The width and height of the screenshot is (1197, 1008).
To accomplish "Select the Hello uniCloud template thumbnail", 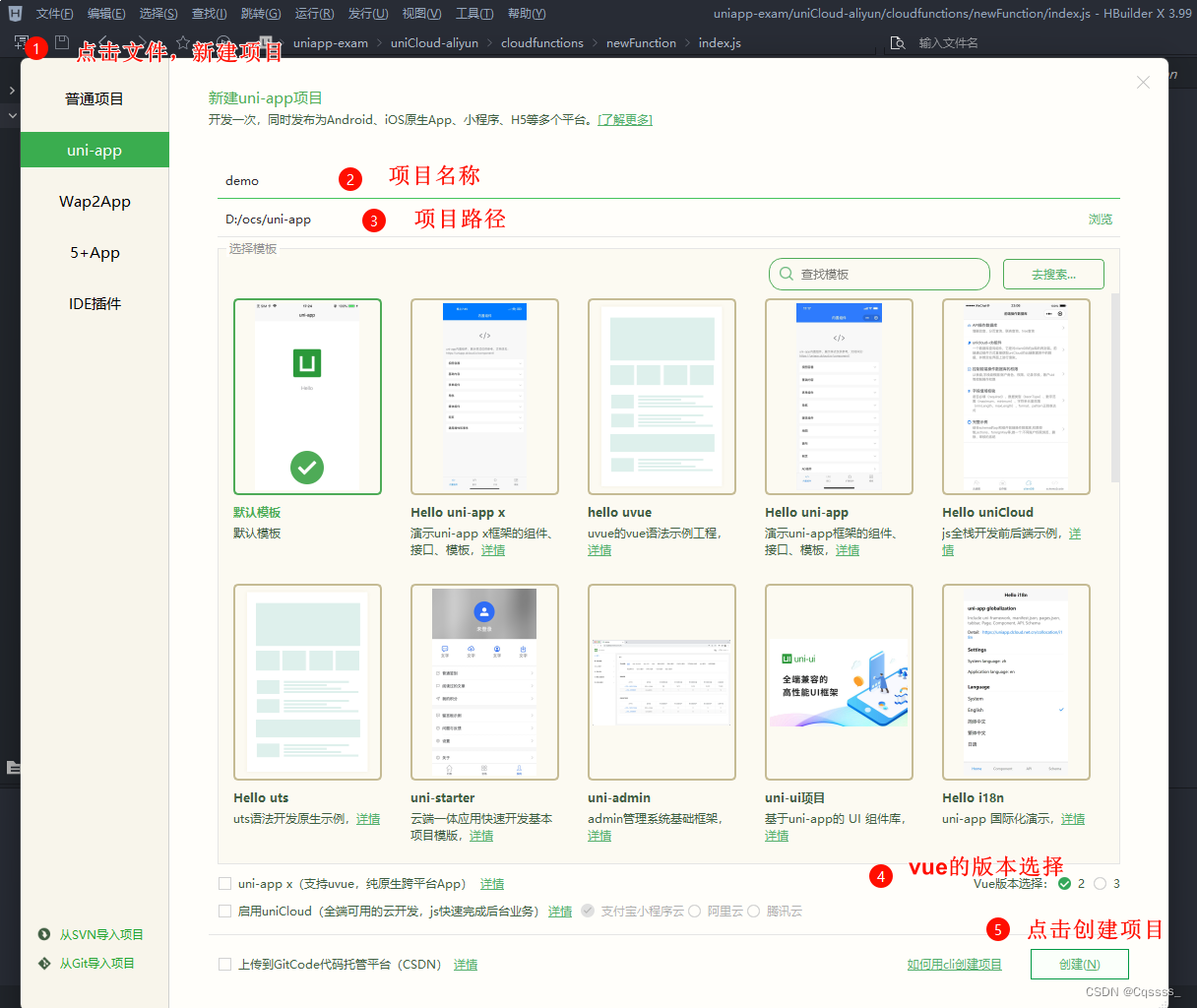I will [1016, 397].
